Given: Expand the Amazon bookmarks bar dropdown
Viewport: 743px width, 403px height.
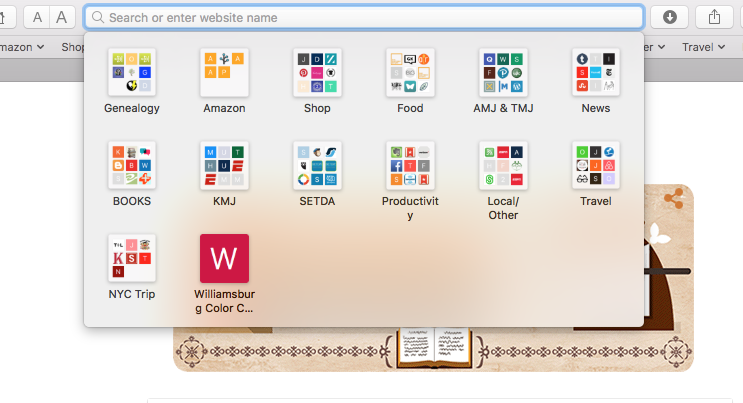Looking at the screenshot, I should pos(22,47).
